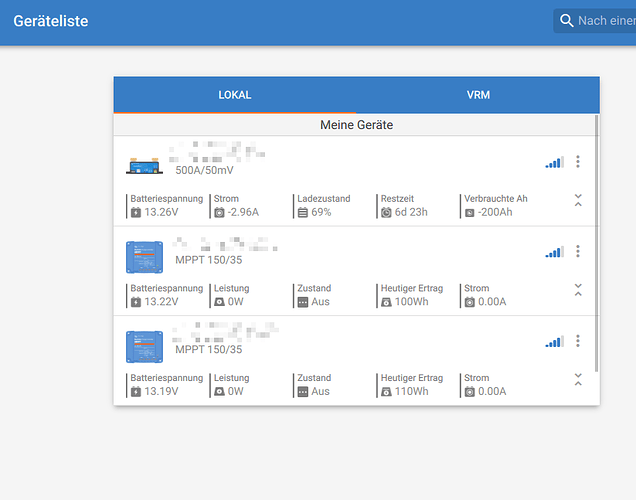The width and height of the screenshot is (636, 500).
Task: Open three-dot menu for first MPPT 150/35
Action: [x=578, y=252]
